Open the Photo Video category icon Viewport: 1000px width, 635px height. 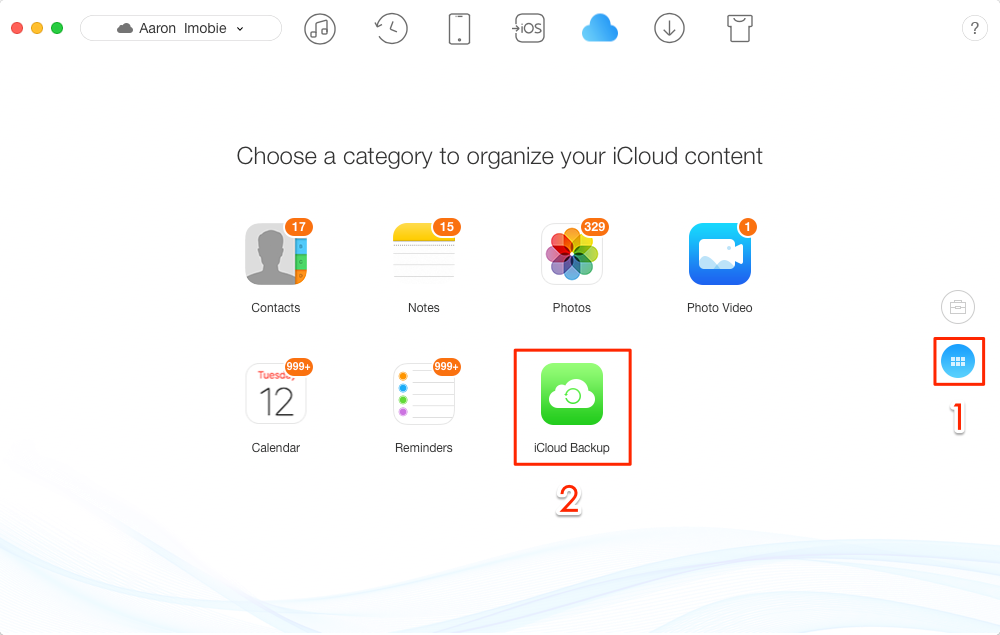tap(719, 254)
